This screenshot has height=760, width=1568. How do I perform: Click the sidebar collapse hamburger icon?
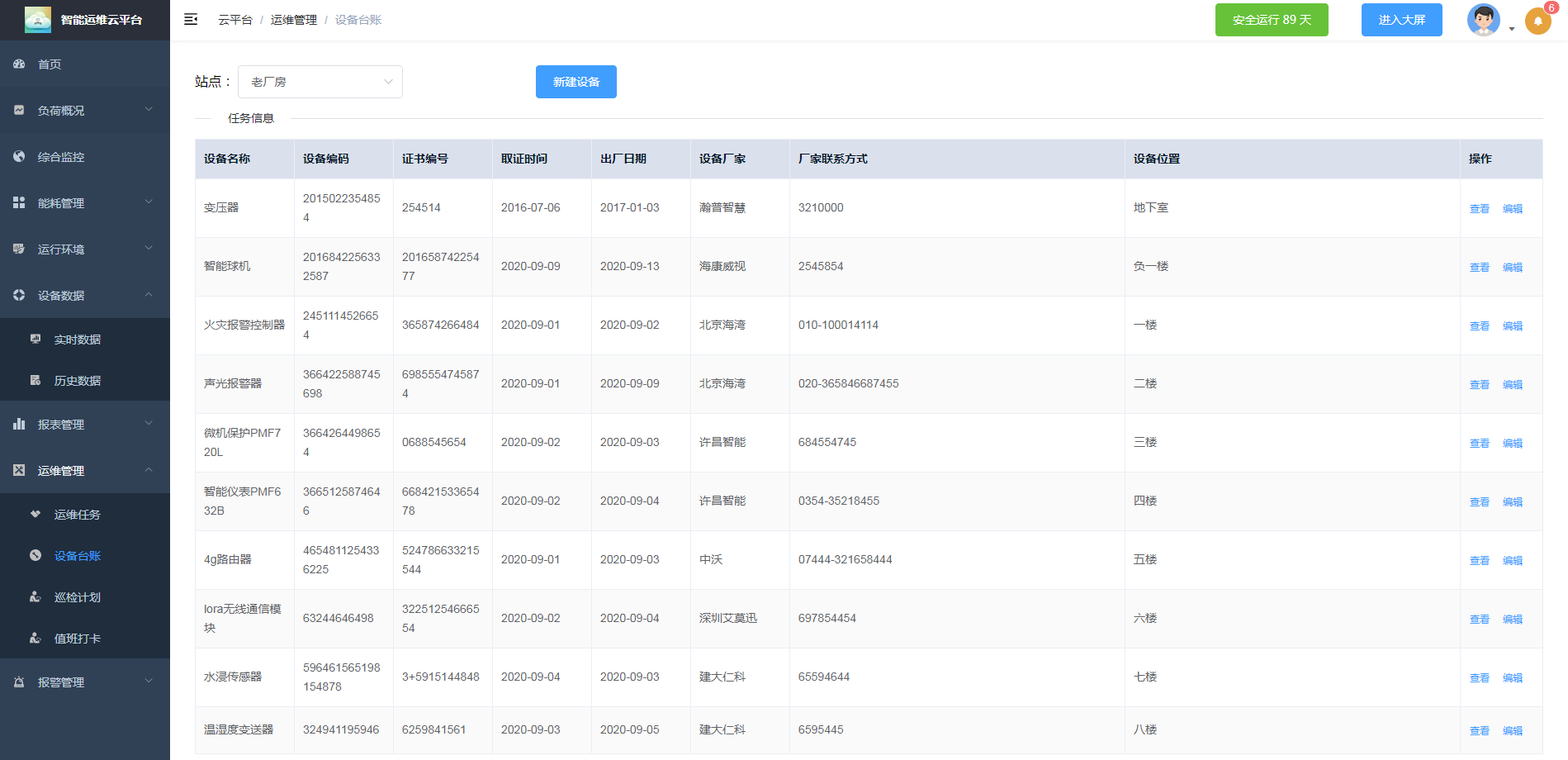coord(191,20)
